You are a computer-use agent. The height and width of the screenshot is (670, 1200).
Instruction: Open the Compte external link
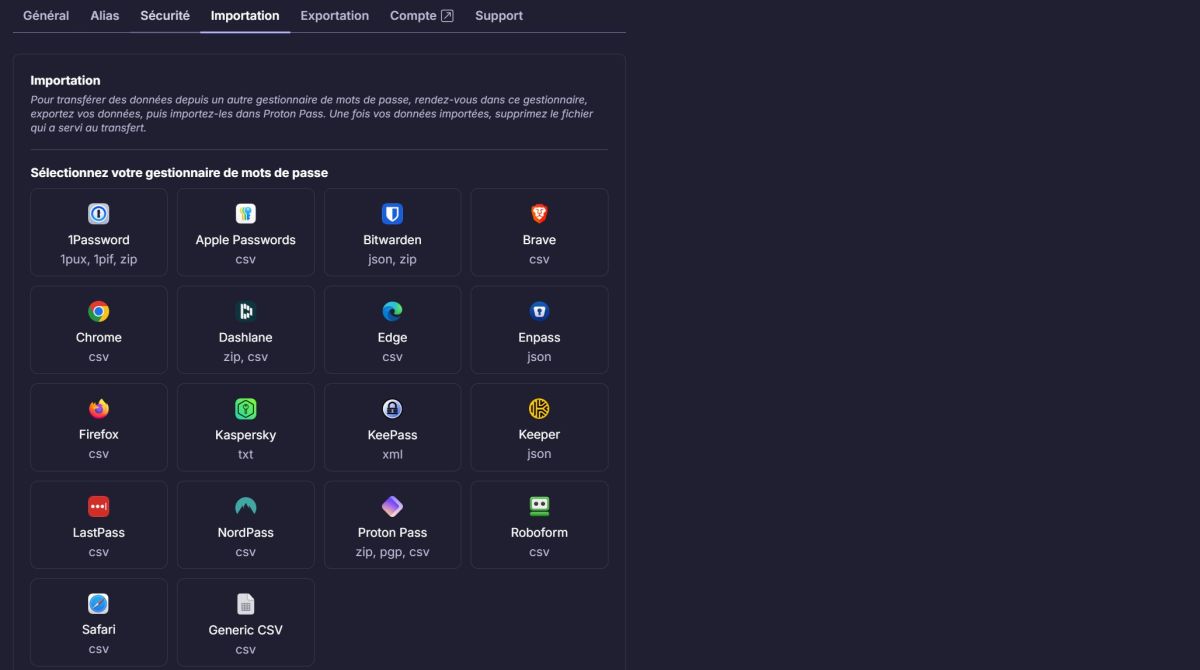[x=421, y=16]
